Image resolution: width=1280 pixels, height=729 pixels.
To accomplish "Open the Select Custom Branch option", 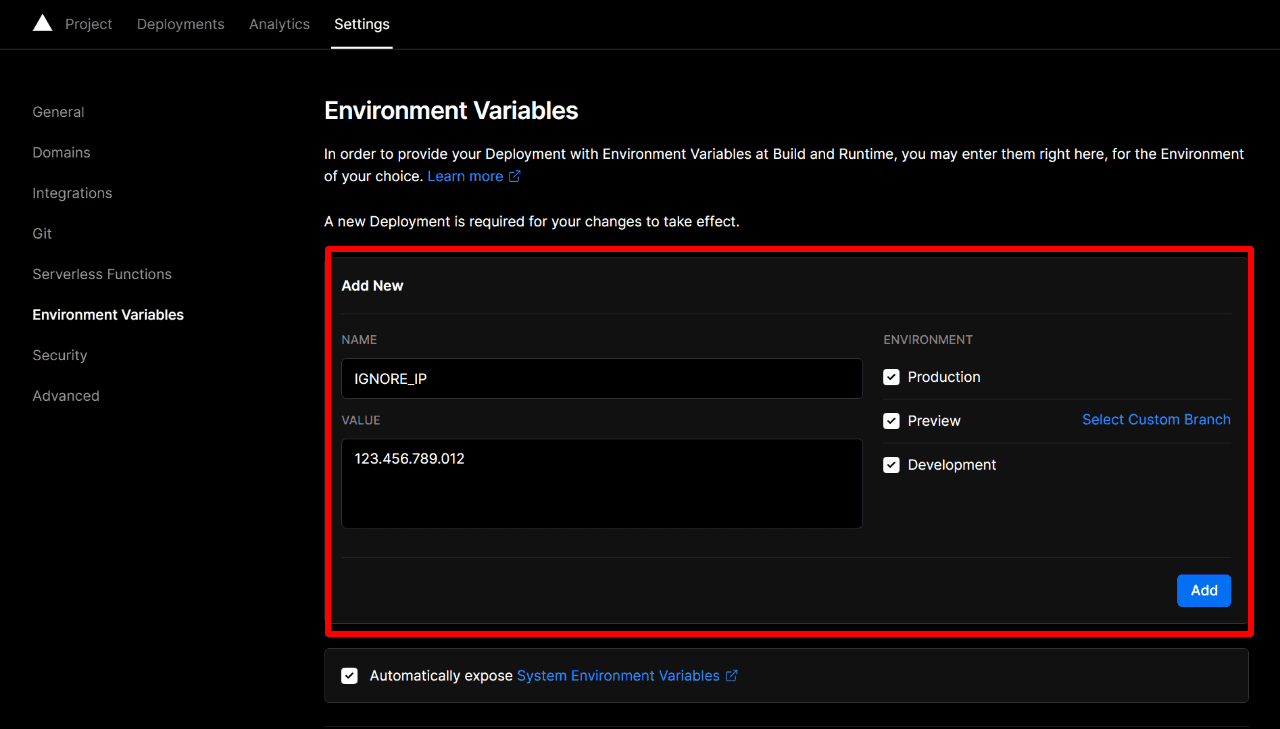I will pos(1156,420).
